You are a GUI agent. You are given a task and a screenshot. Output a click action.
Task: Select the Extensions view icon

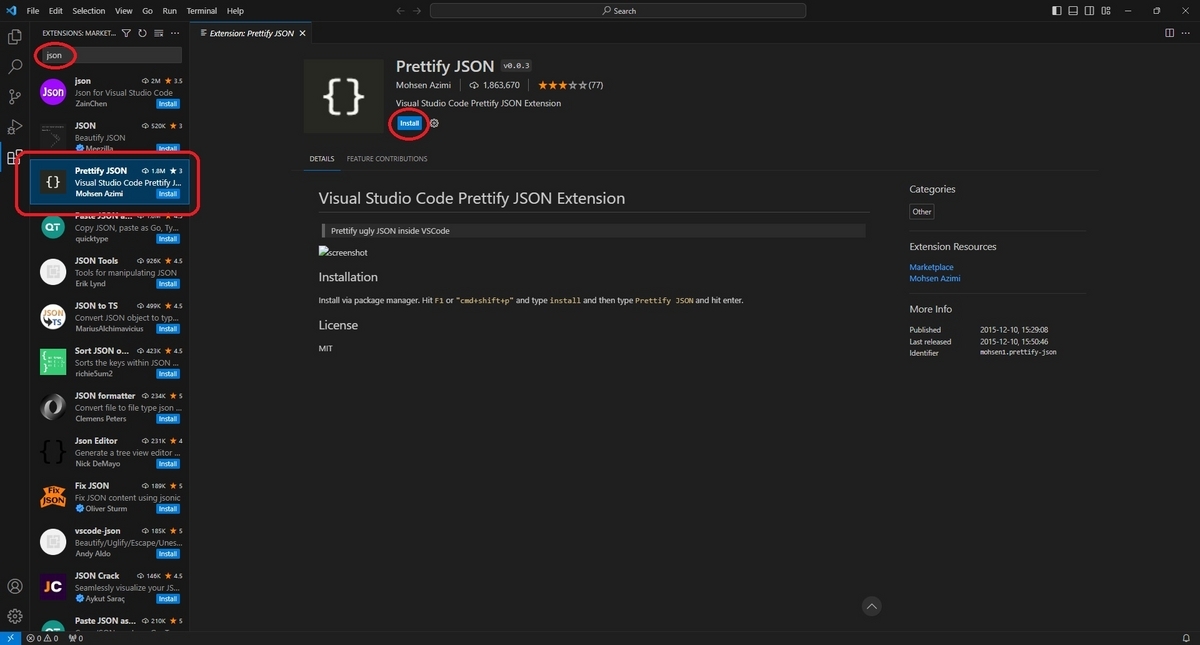tap(15, 157)
